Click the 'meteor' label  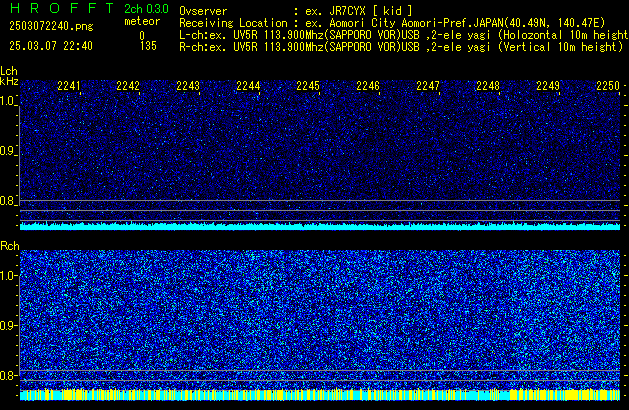coord(142,21)
